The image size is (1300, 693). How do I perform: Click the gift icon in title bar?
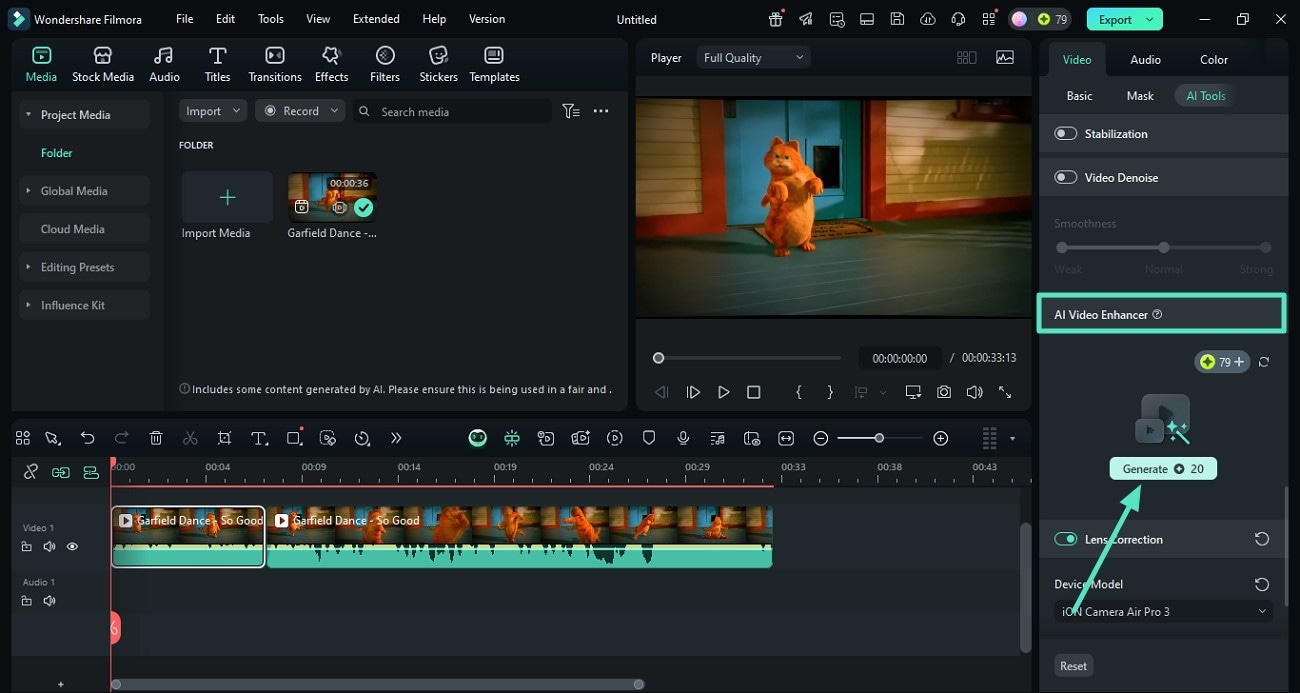776,19
